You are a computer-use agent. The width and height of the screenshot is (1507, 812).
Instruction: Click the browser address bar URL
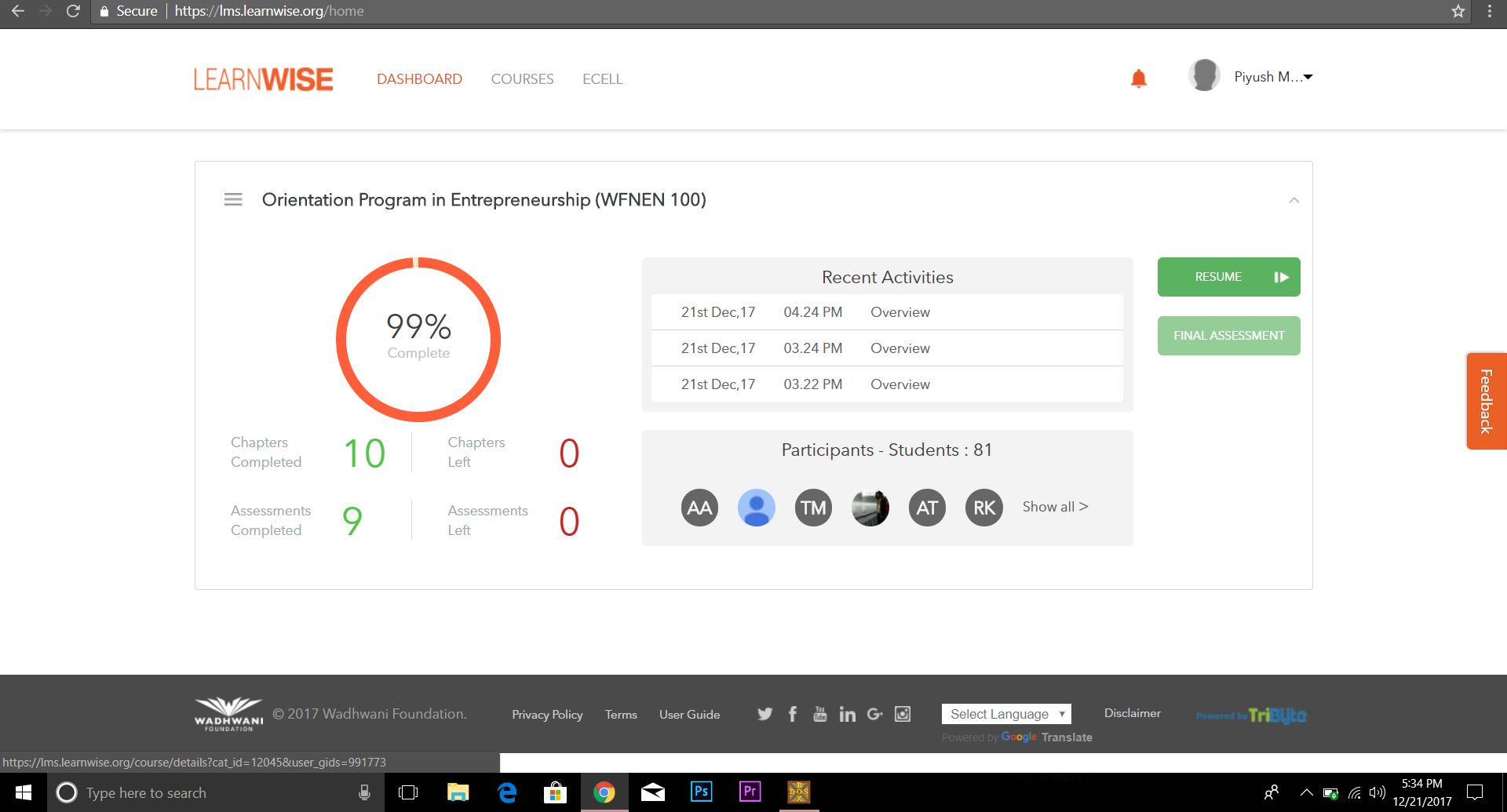coord(269,11)
